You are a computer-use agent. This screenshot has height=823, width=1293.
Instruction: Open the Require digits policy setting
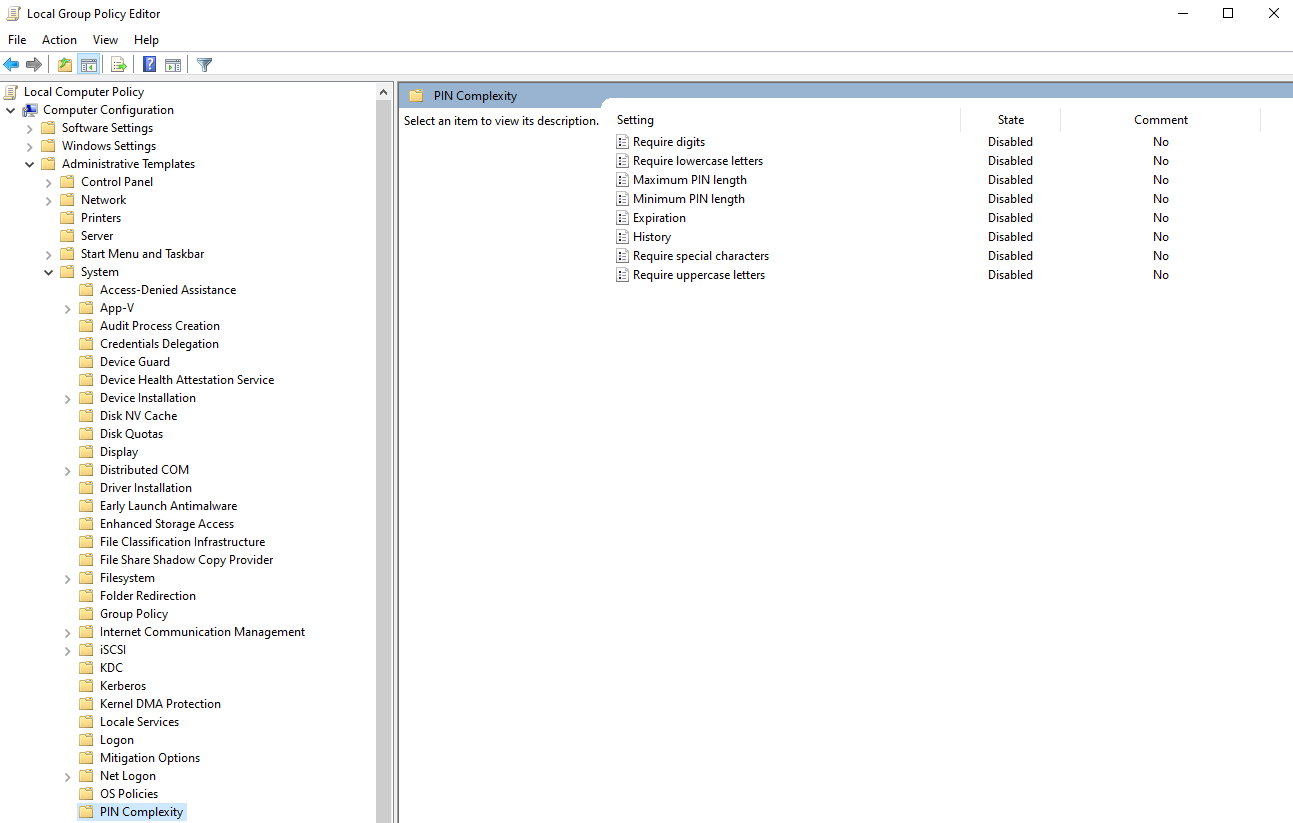click(x=668, y=141)
